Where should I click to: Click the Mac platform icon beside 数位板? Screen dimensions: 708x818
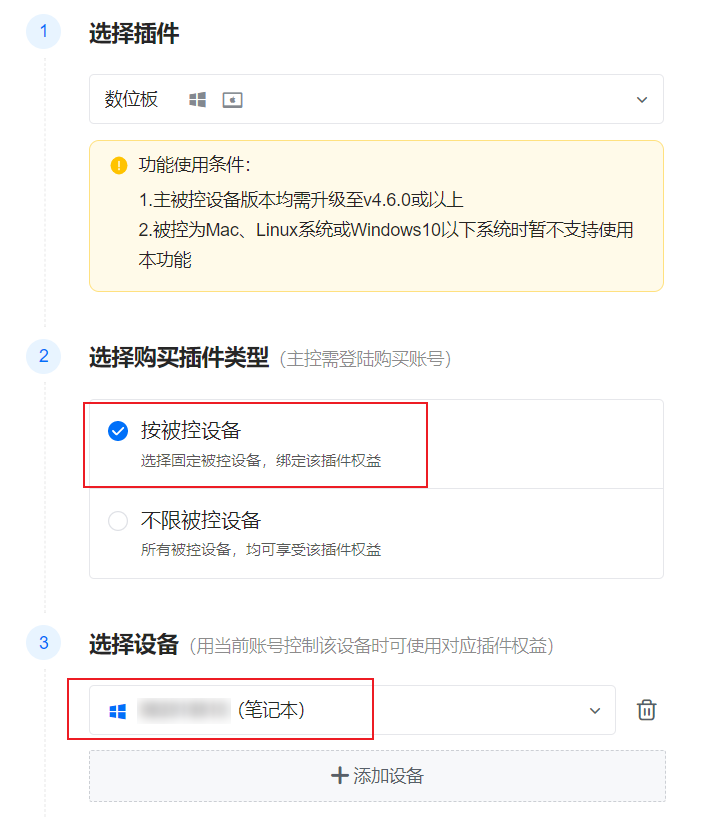(232, 100)
